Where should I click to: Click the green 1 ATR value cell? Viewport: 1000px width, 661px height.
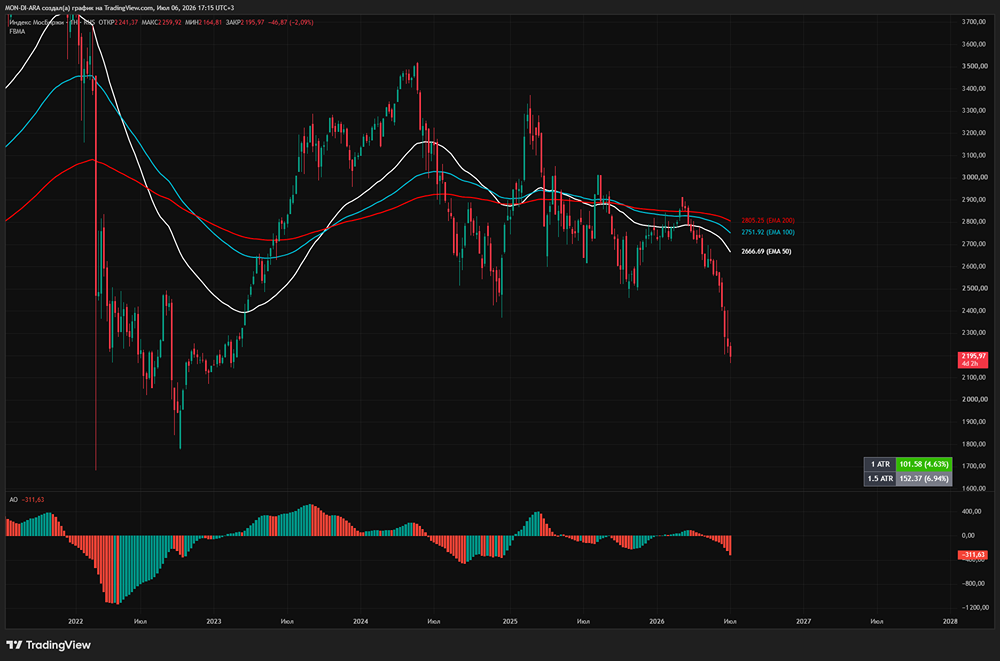(924, 464)
